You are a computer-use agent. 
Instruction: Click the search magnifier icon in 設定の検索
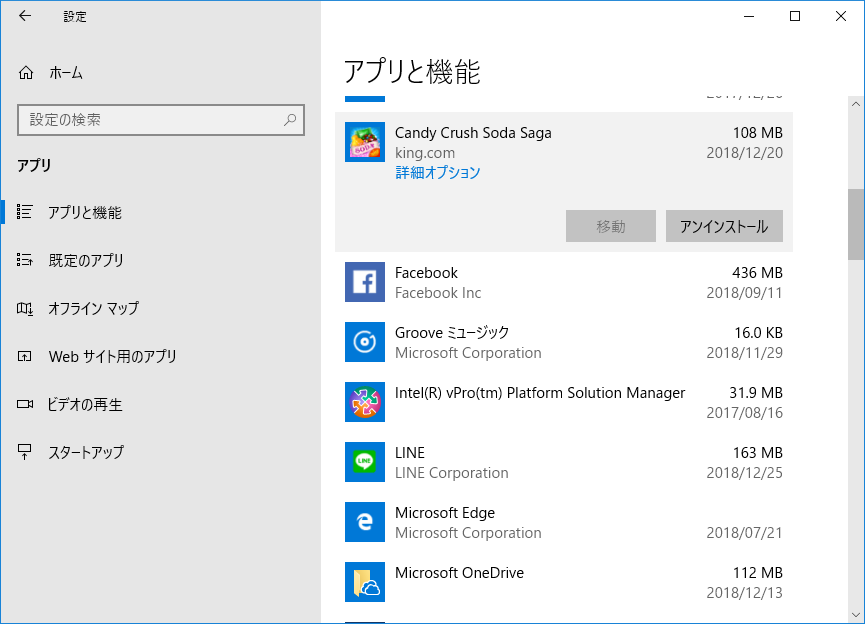pos(290,120)
